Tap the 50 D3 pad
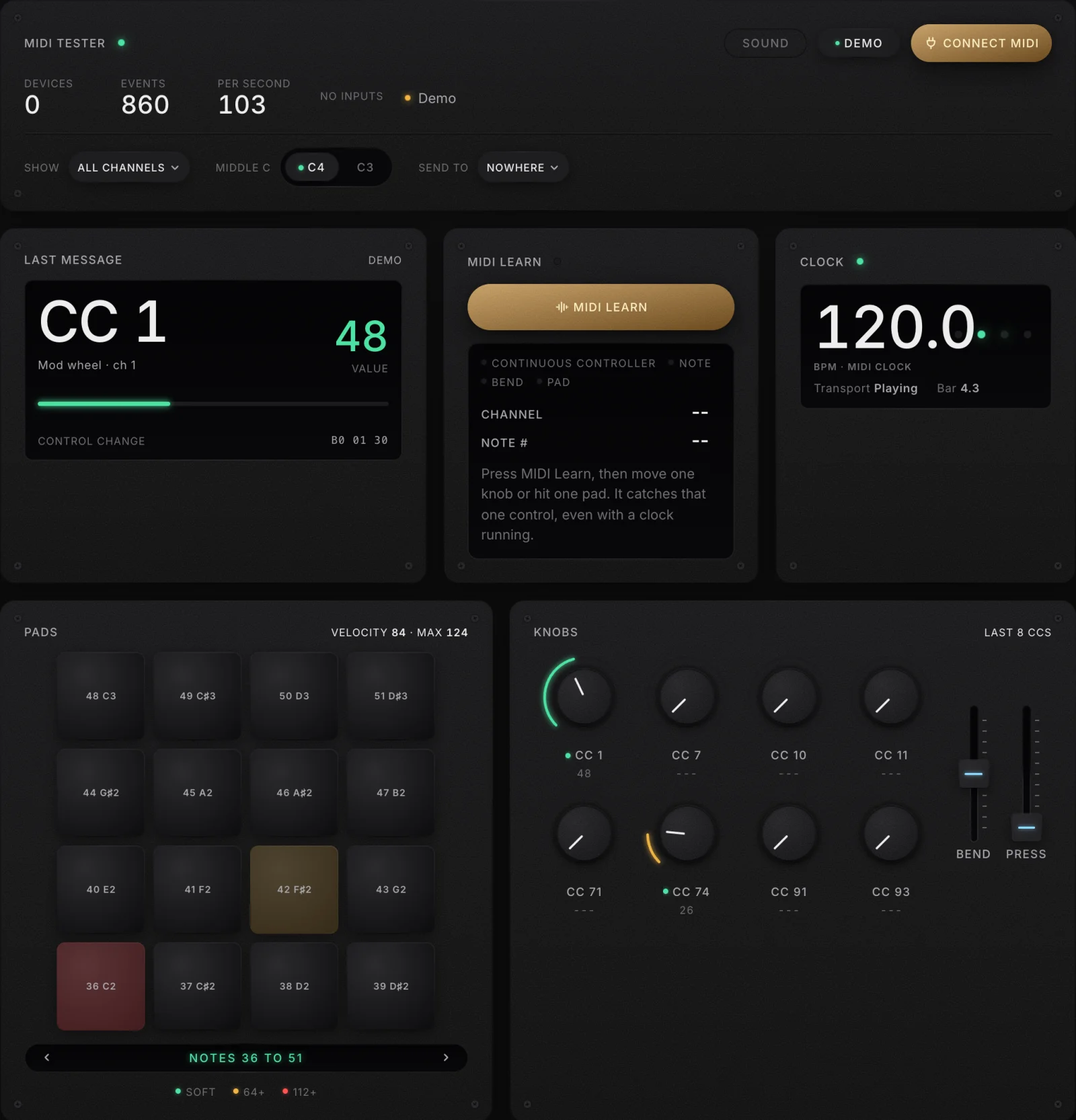 click(x=294, y=696)
